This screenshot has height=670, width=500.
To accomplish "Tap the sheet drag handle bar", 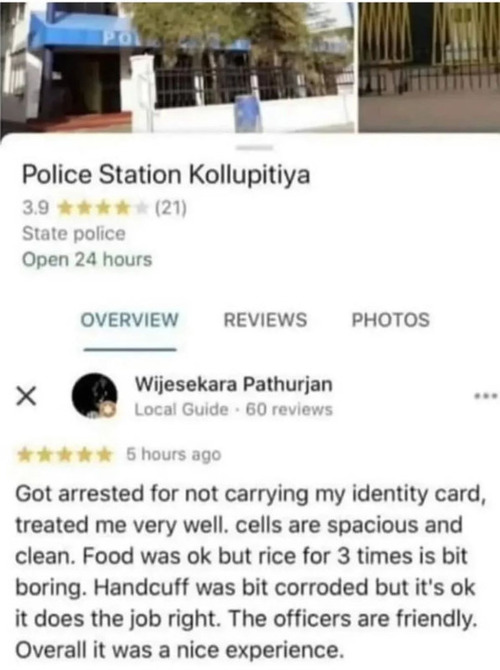I will click(x=255, y=148).
